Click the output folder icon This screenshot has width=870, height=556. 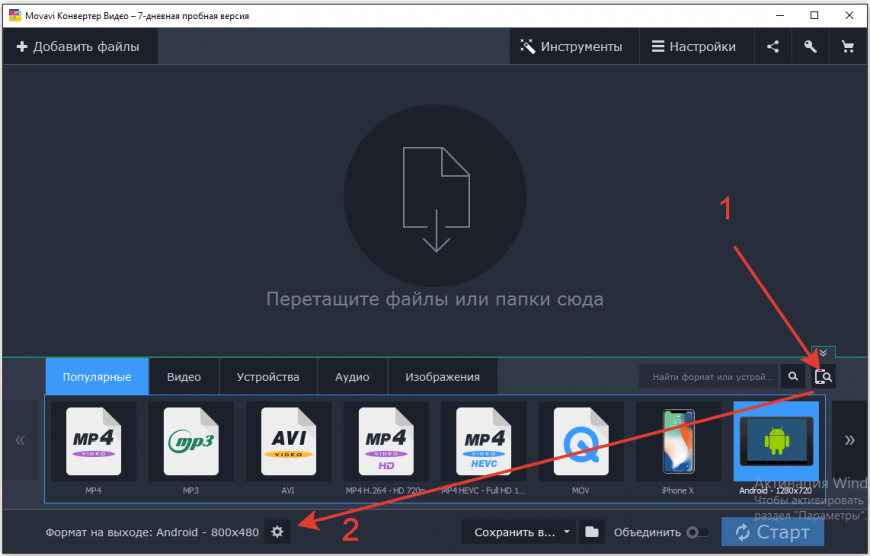tap(592, 532)
